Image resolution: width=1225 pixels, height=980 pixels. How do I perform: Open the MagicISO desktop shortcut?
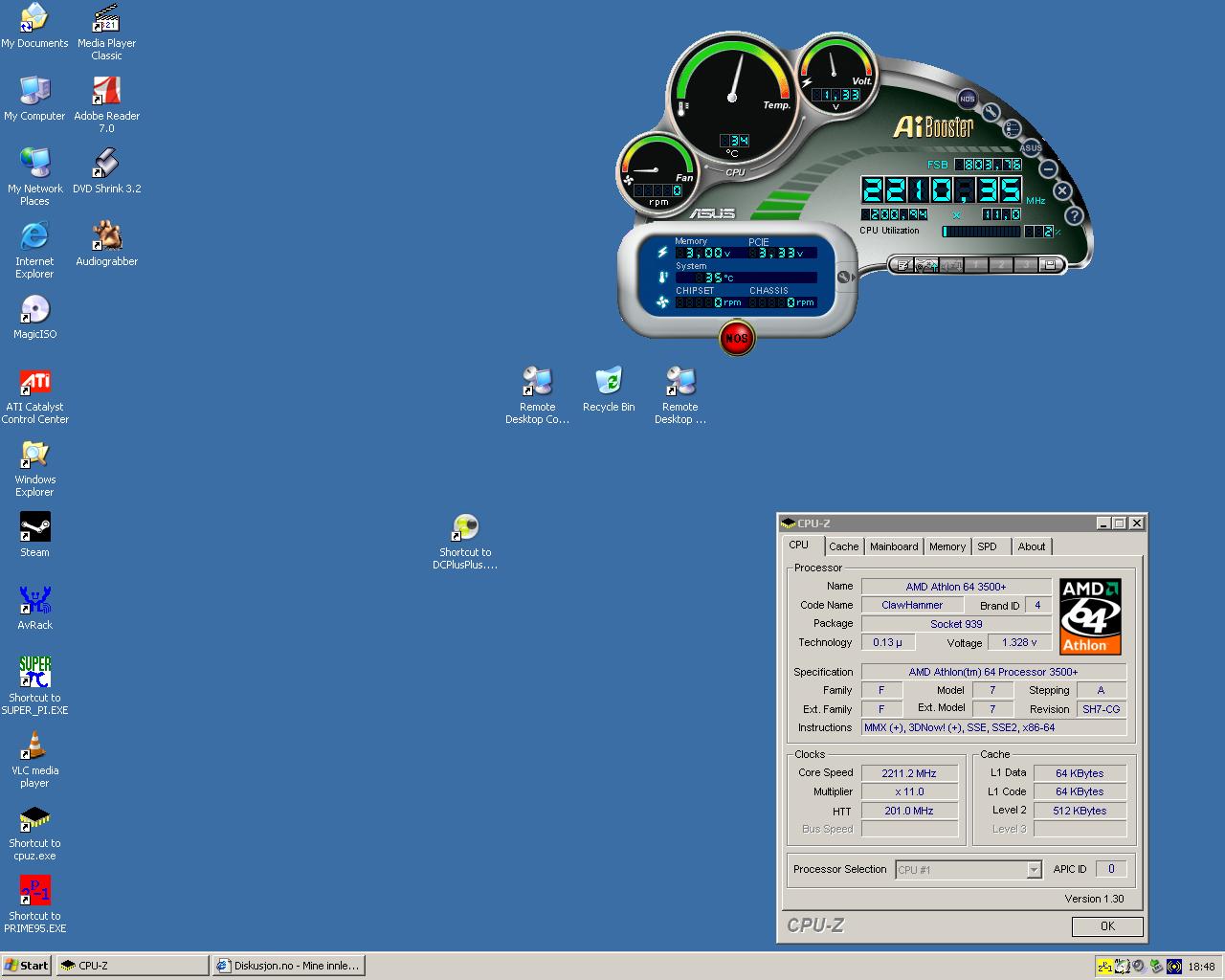pos(34,317)
